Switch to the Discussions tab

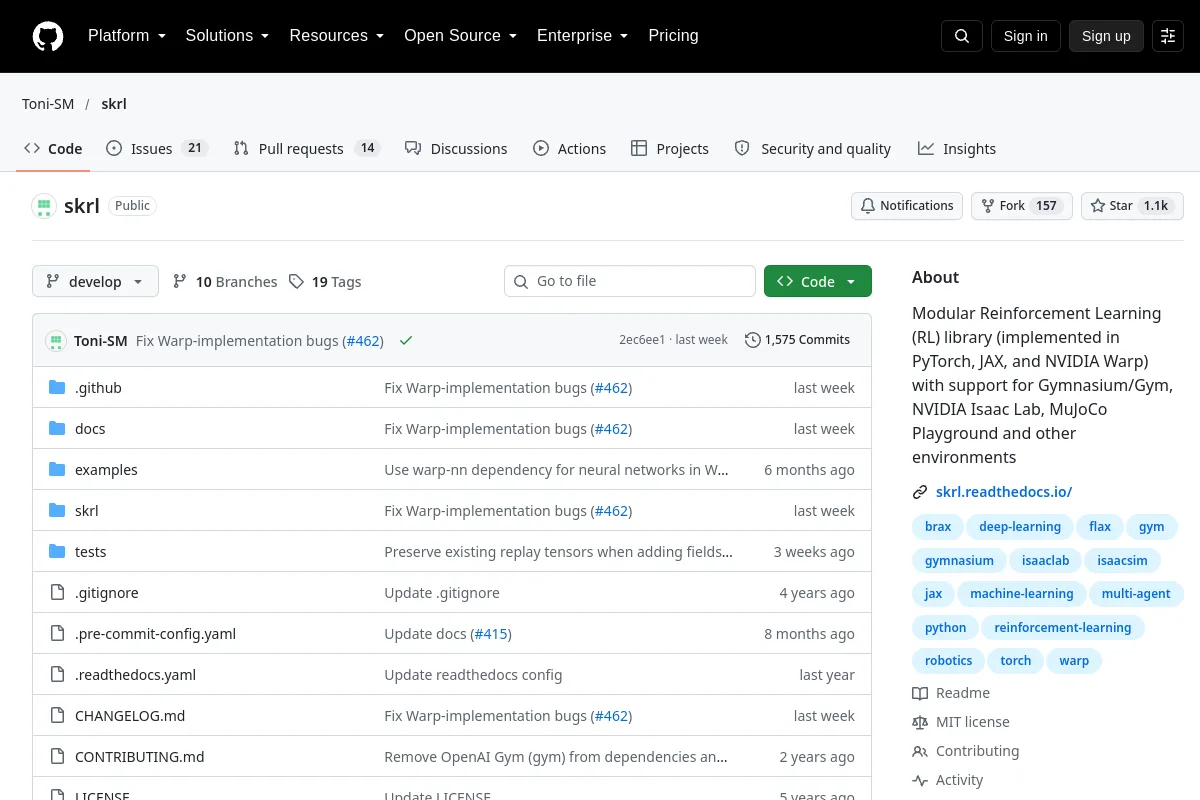(456, 148)
